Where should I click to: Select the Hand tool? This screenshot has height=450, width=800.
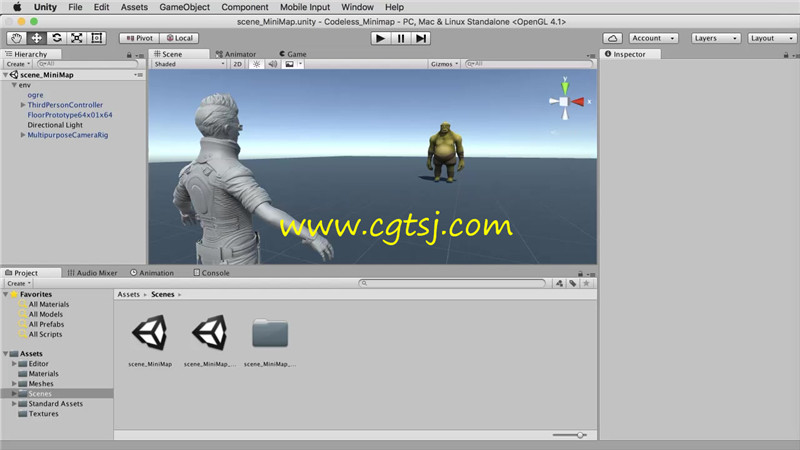point(16,38)
